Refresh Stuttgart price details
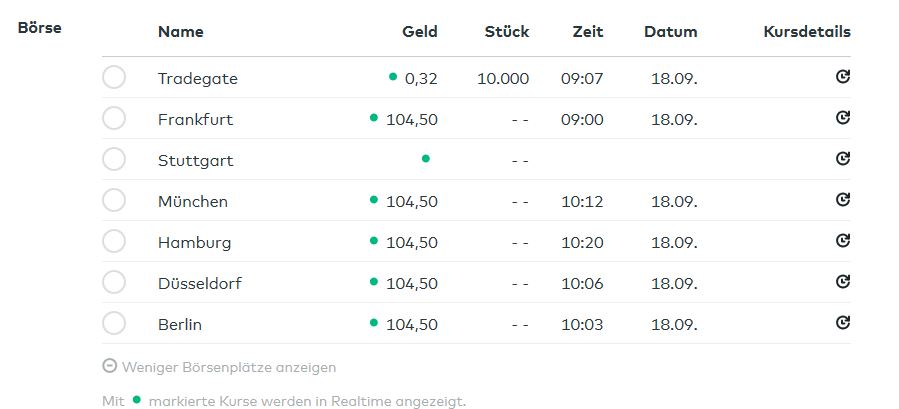 tap(843, 158)
